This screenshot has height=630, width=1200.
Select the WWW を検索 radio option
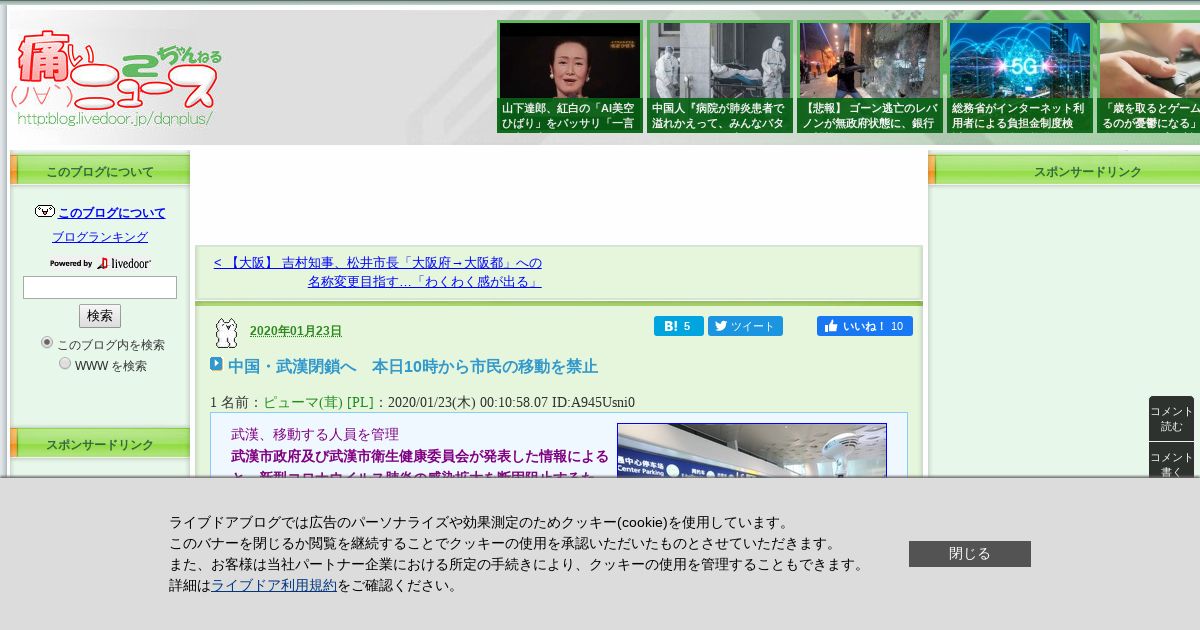[65, 363]
